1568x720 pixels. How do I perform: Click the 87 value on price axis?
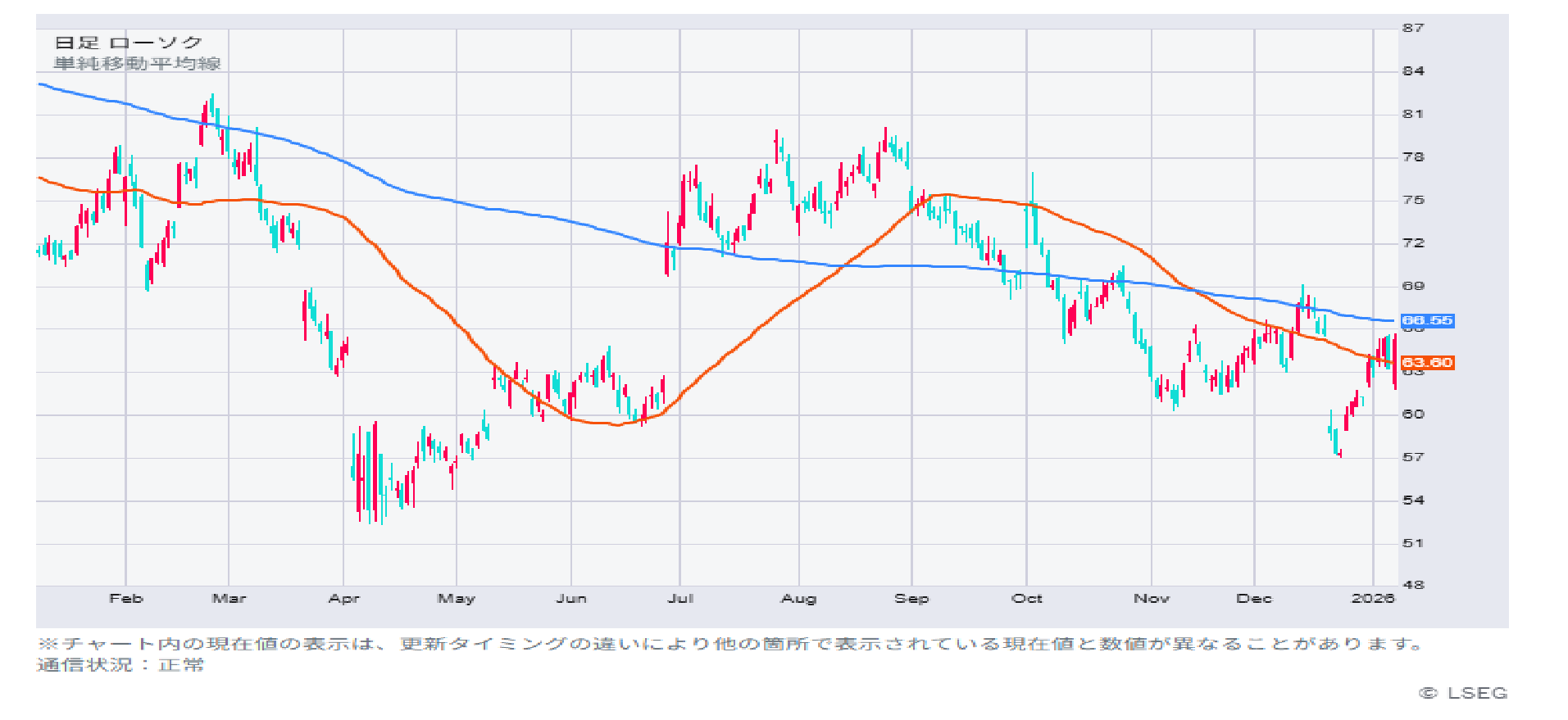tap(1413, 28)
